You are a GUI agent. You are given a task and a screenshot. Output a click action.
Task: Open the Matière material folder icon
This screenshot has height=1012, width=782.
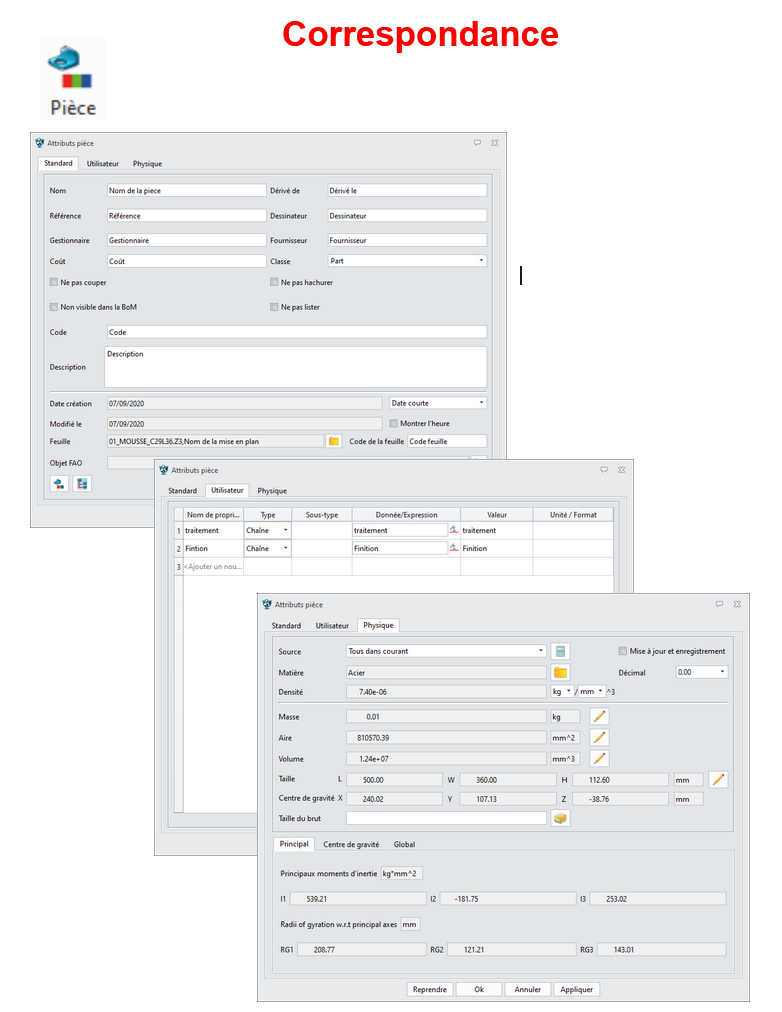(560, 673)
